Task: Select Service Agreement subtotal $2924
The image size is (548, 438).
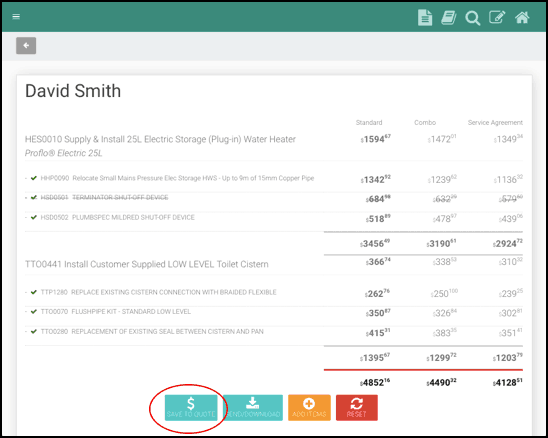Action: pos(508,243)
